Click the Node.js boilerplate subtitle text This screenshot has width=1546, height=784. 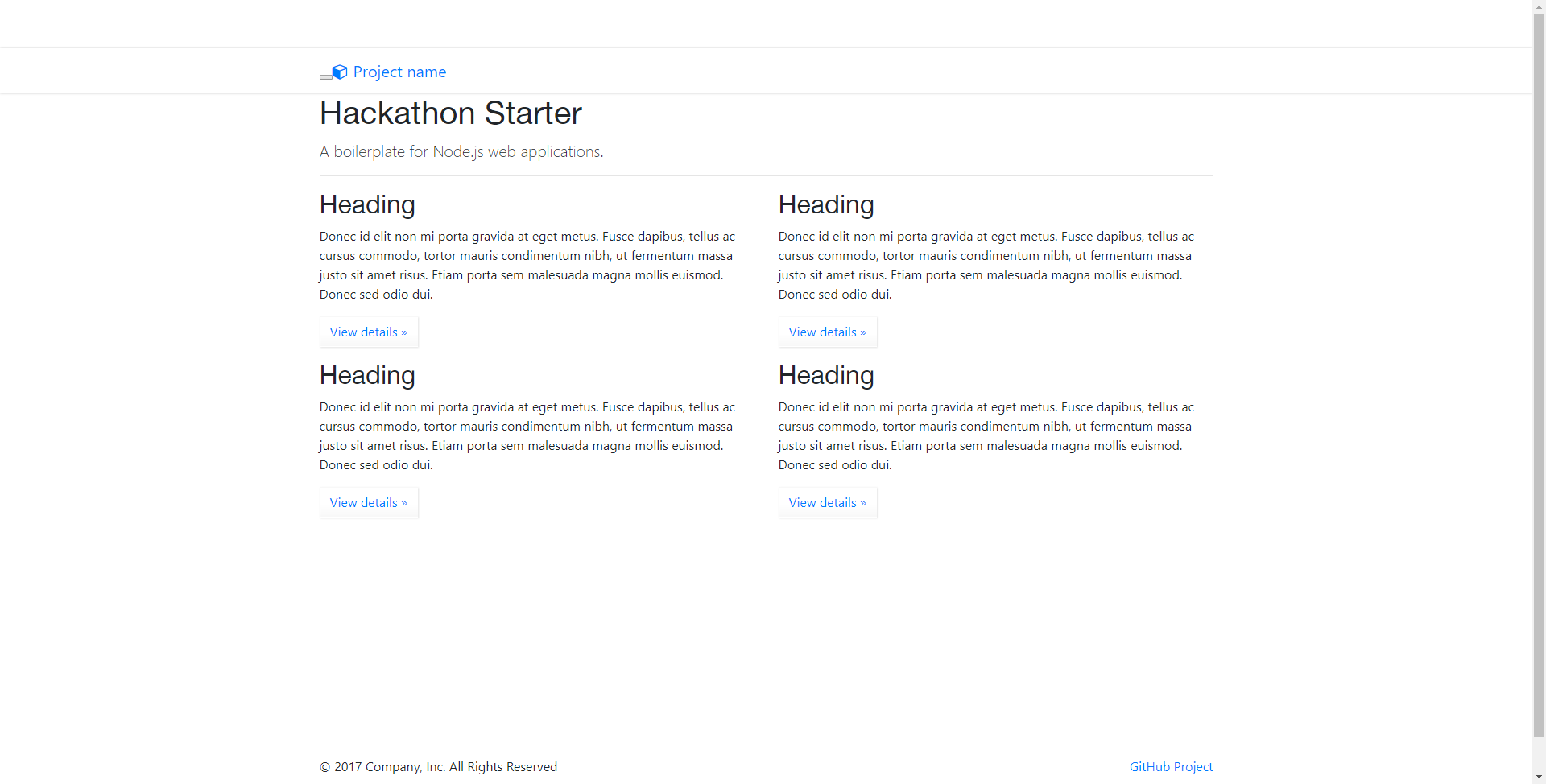tap(461, 151)
